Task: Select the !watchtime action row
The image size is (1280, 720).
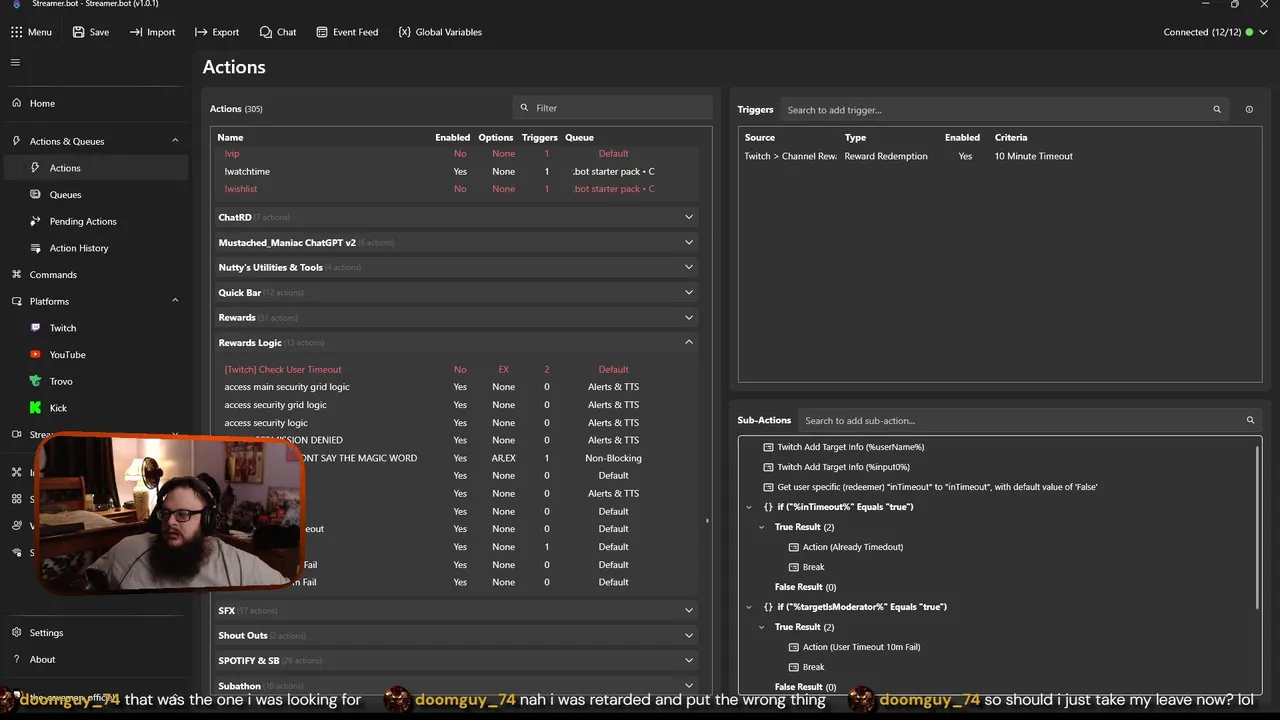Action: [x=457, y=172]
